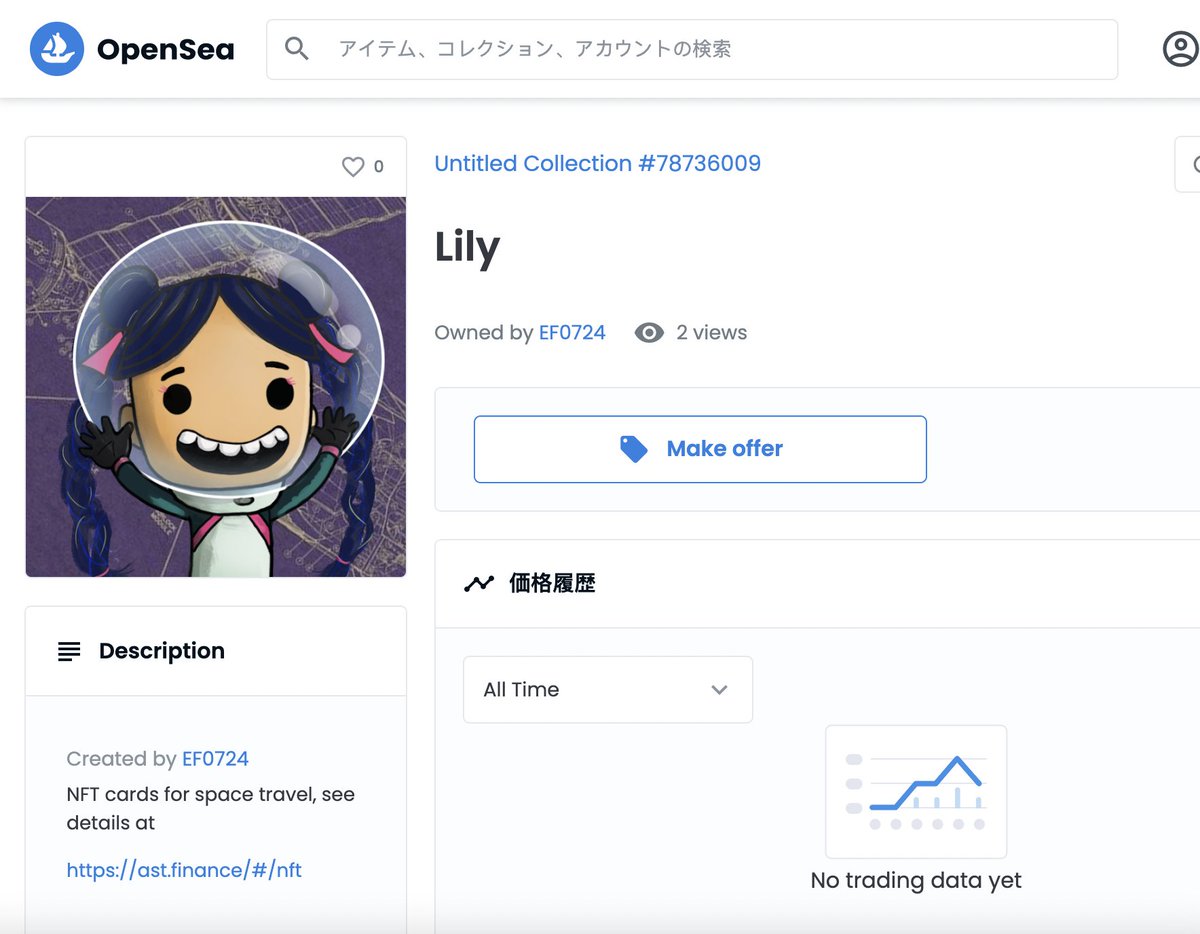1200x934 pixels.
Task: Open the All Time period dropdown
Action: tap(607, 689)
